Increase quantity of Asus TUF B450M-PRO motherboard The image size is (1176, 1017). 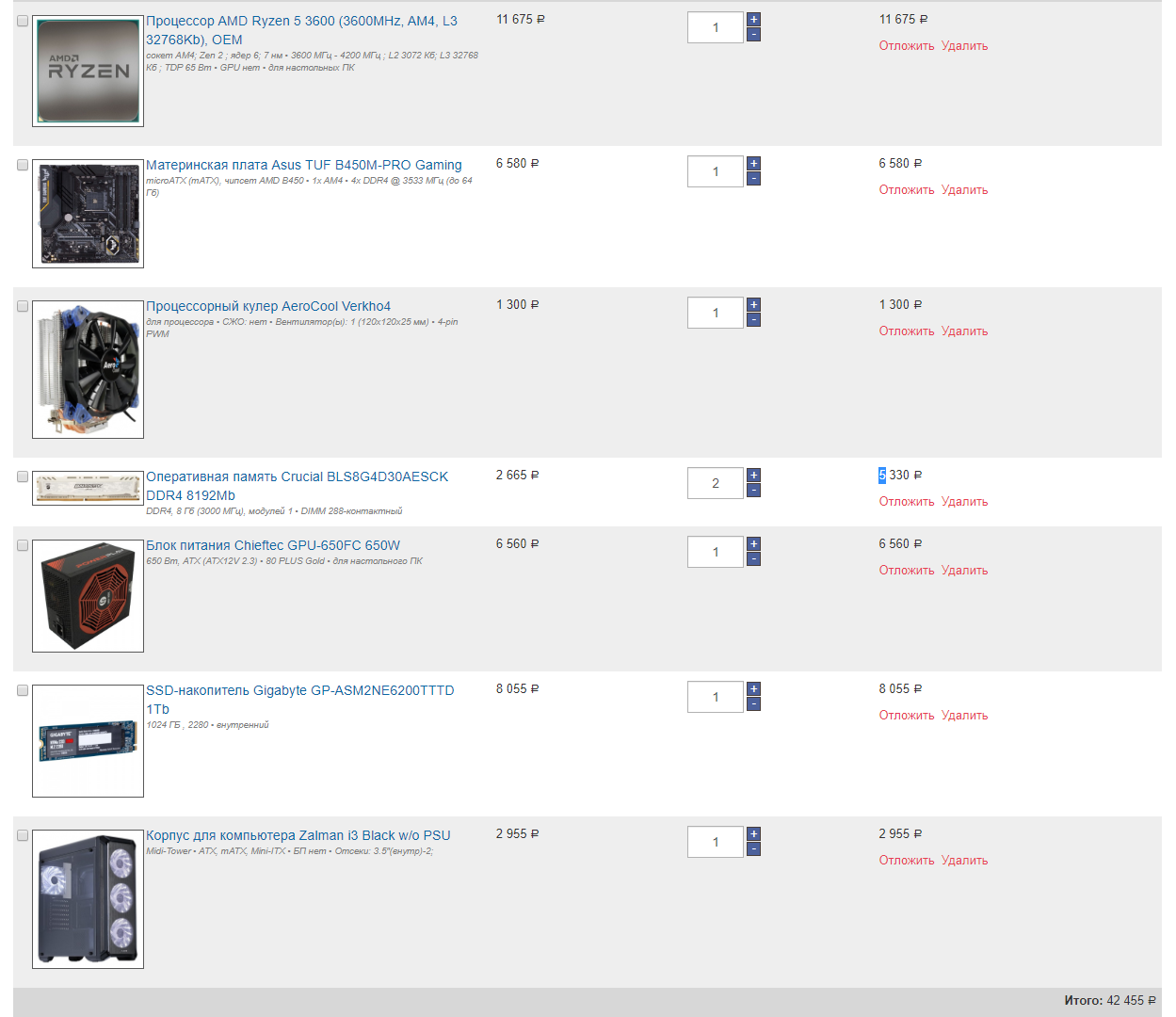pos(753,164)
